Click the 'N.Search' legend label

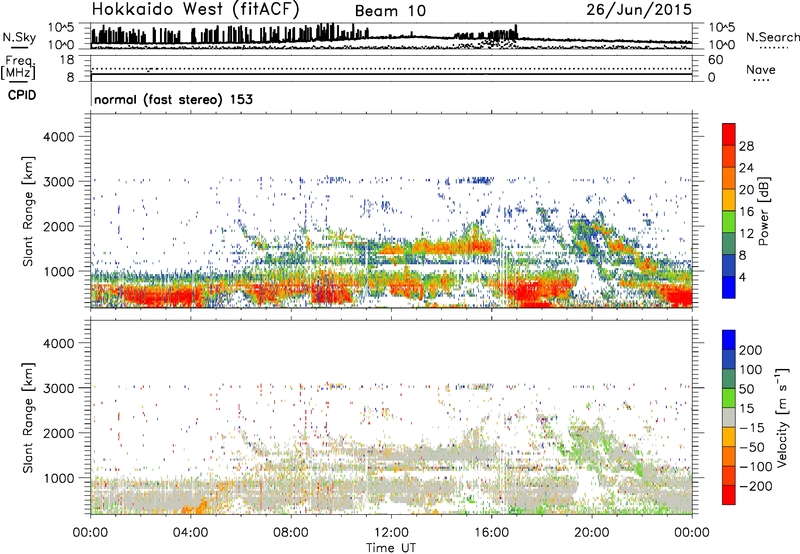click(x=772, y=37)
